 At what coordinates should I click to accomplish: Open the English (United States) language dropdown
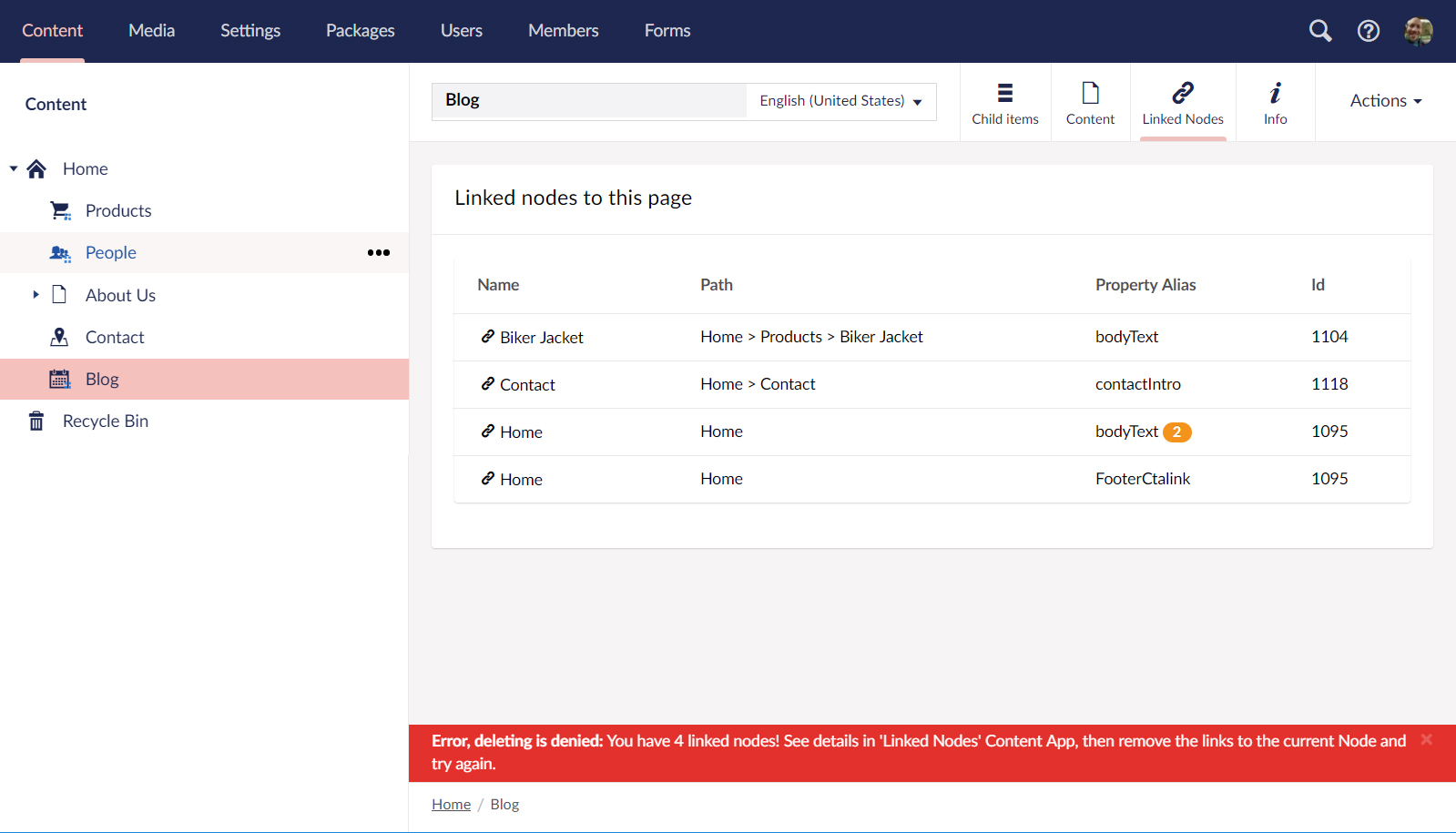tap(840, 101)
